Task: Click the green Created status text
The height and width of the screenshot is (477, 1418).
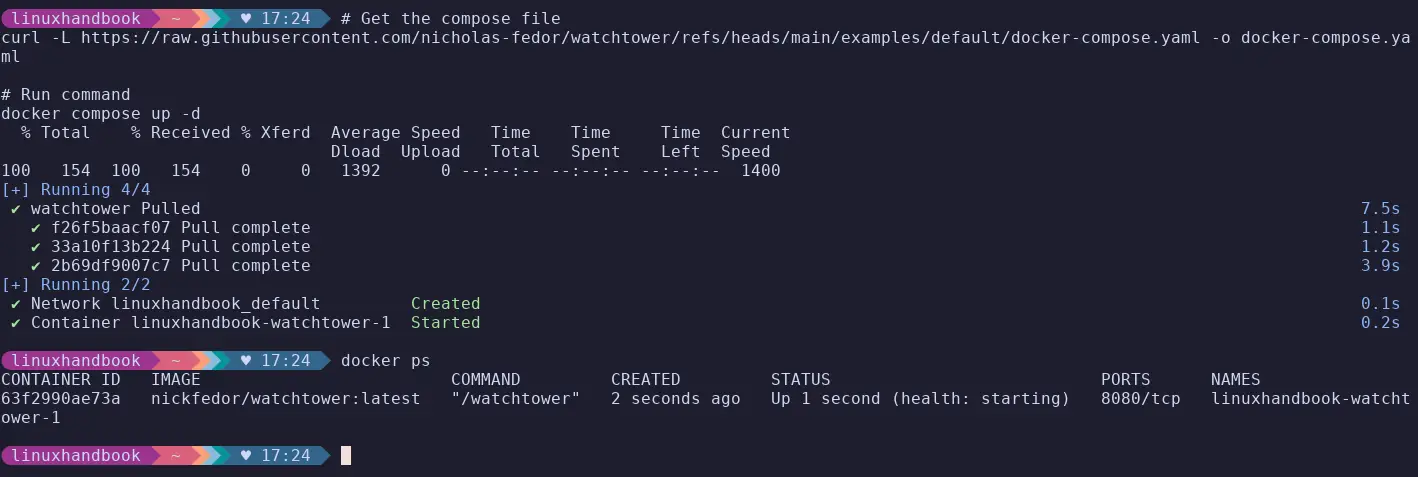Action: [445, 304]
